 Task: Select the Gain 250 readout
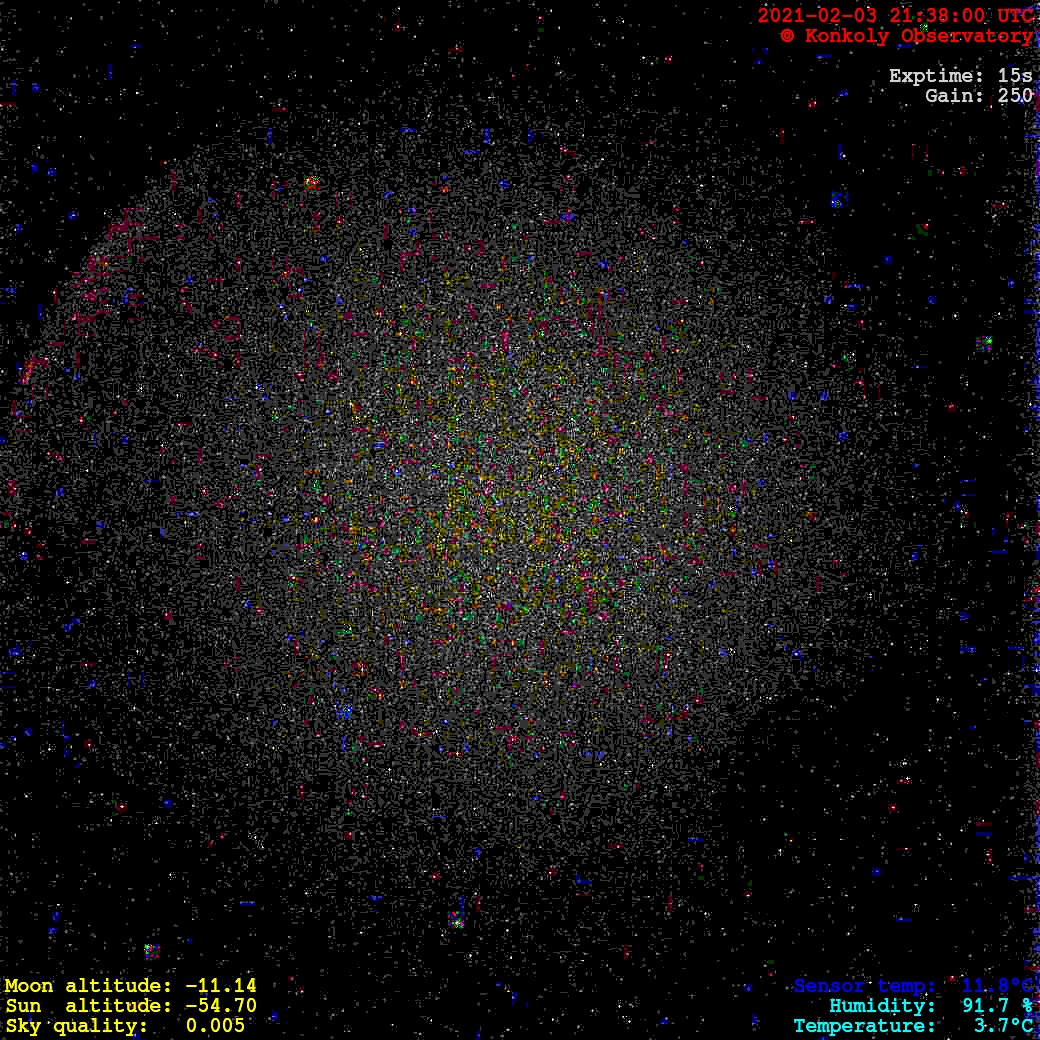pyautogui.click(x=978, y=96)
